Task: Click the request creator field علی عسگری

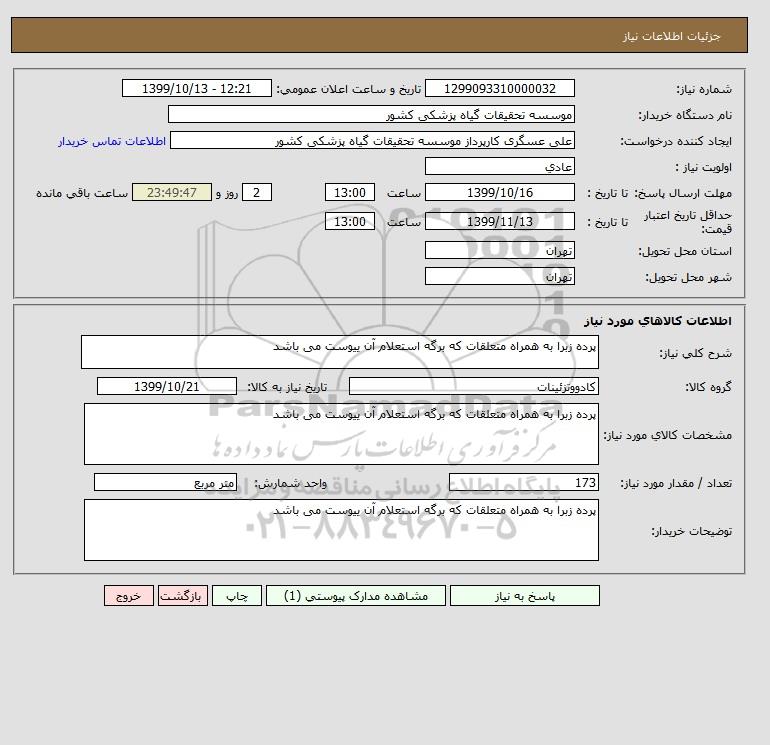Action: pyautogui.click(x=372, y=140)
